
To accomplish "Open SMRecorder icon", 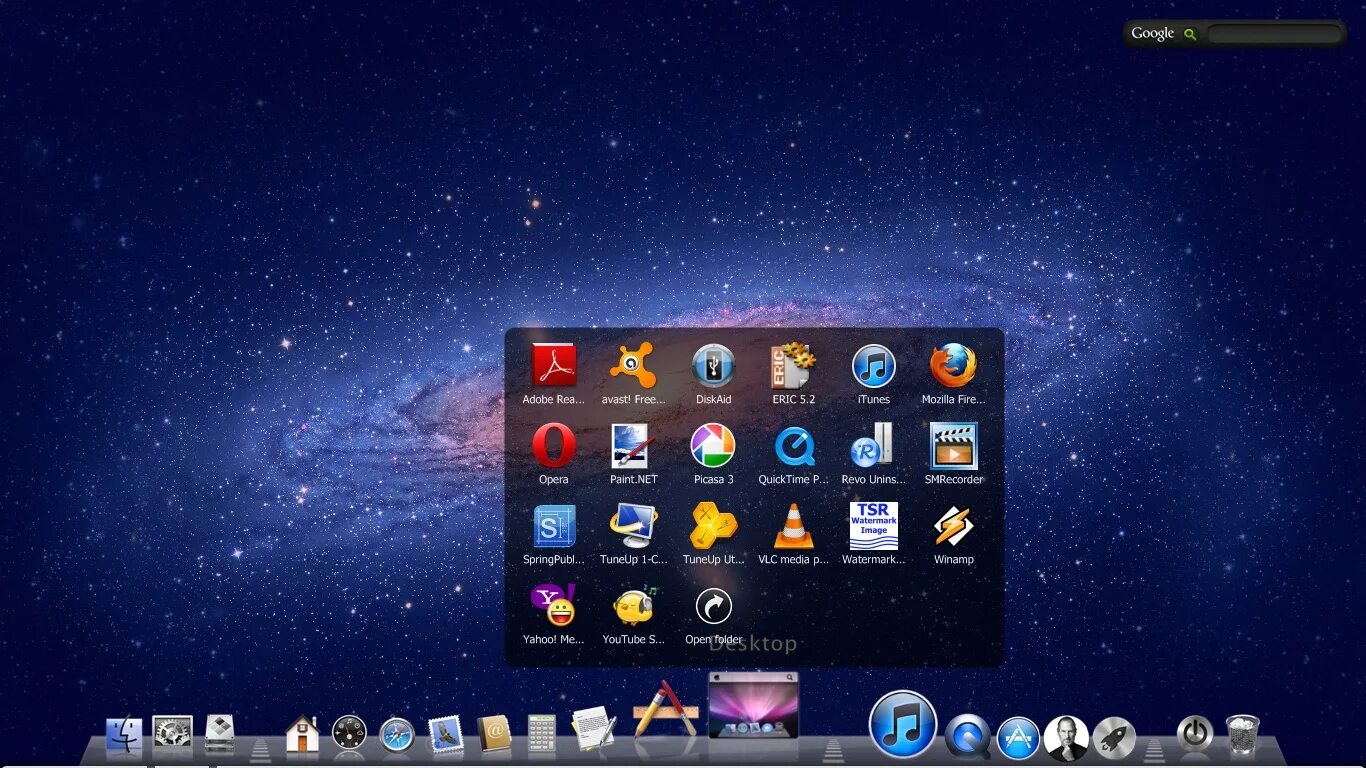I will [x=953, y=446].
